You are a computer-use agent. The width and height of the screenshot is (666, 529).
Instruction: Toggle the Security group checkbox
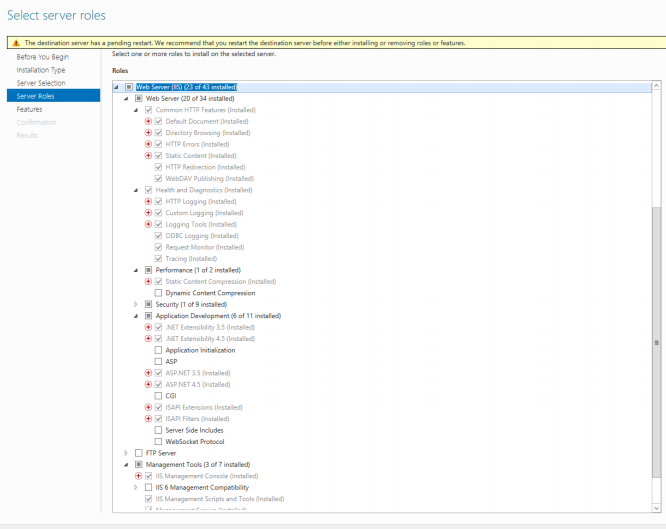pyautogui.click(x=149, y=304)
